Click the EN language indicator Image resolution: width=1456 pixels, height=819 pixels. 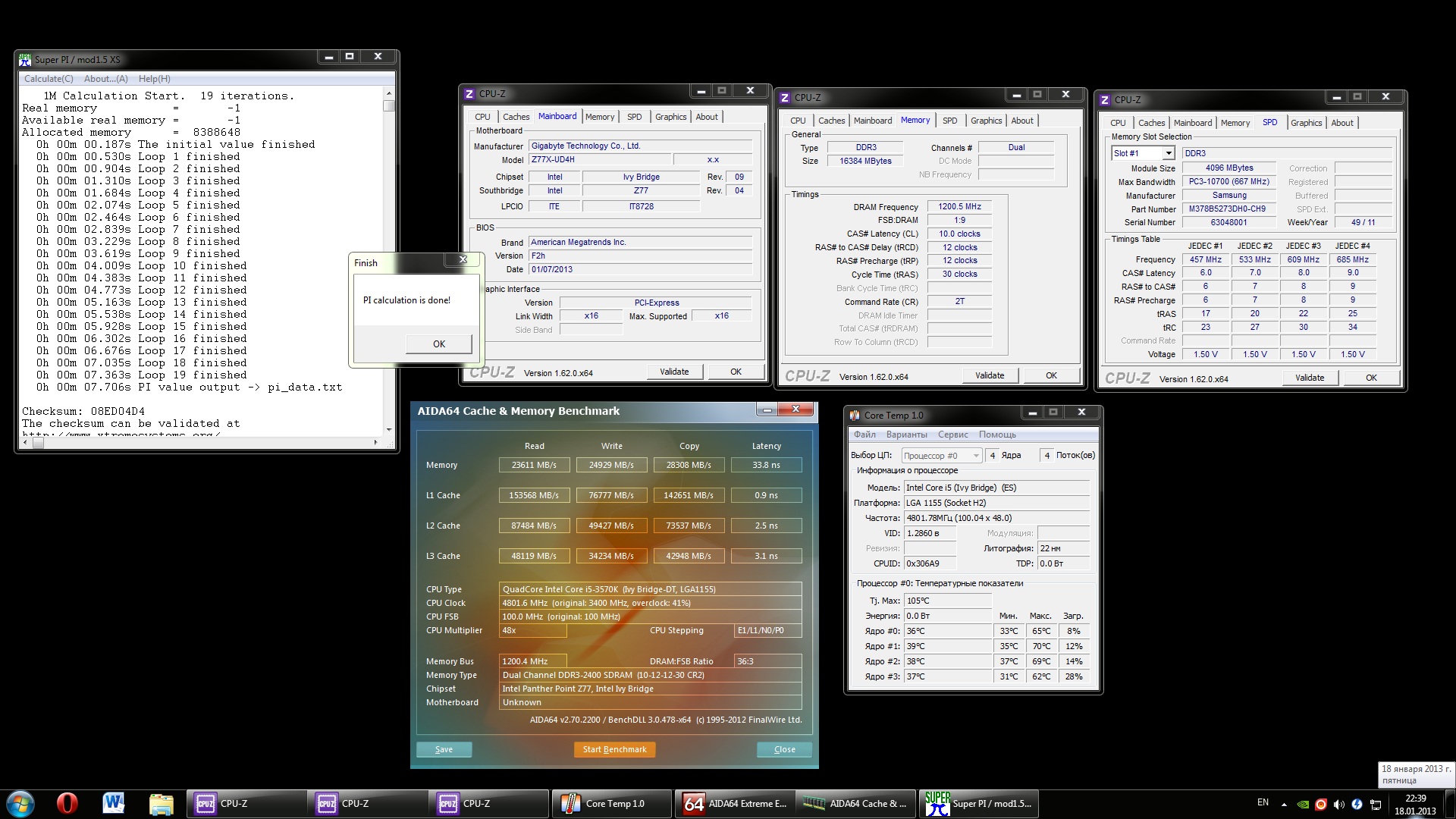[x=1263, y=802]
